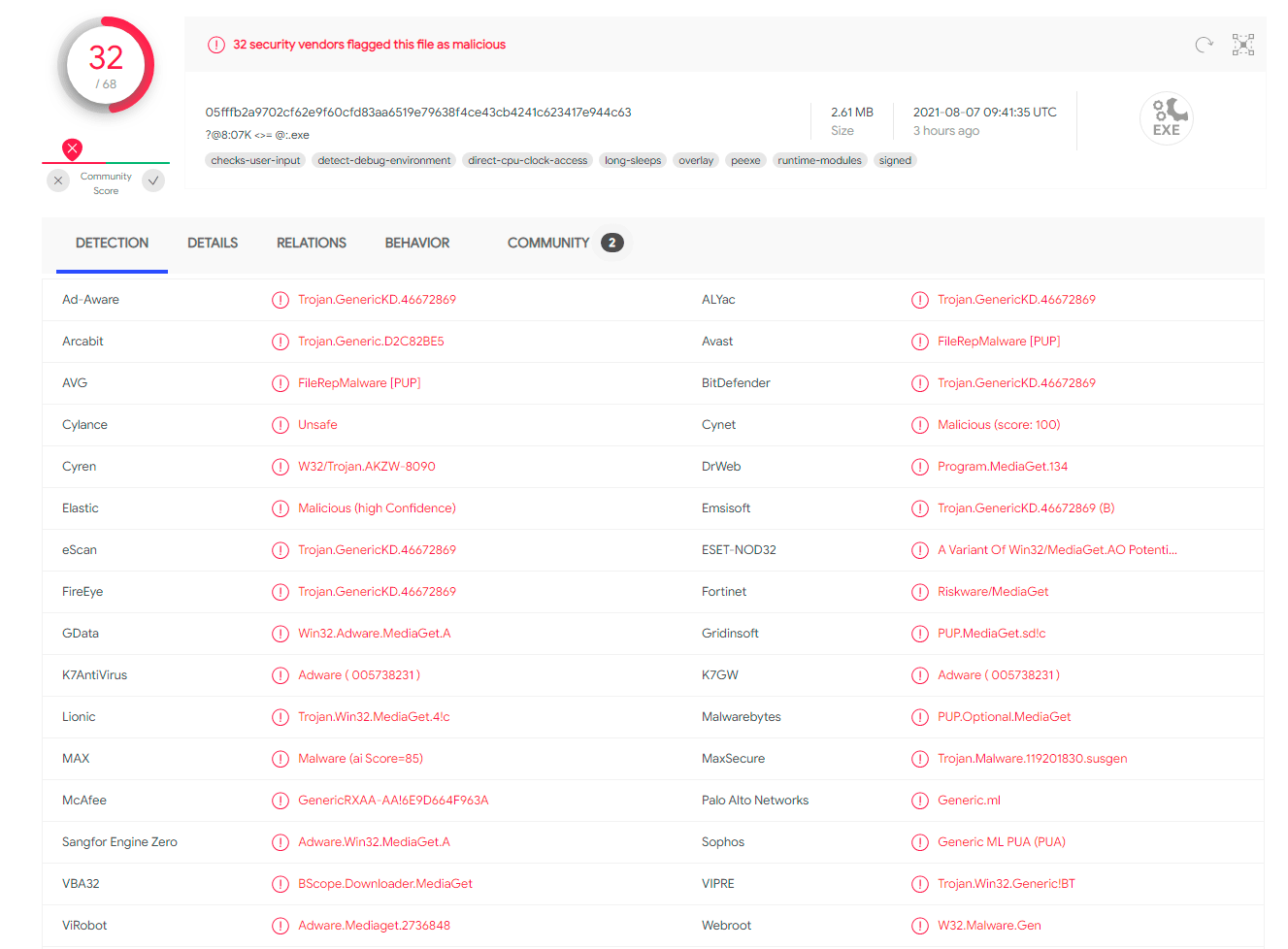The image size is (1288, 949).
Task: Click the alert icon in the Malwarebytes row
Action: click(x=920, y=717)
